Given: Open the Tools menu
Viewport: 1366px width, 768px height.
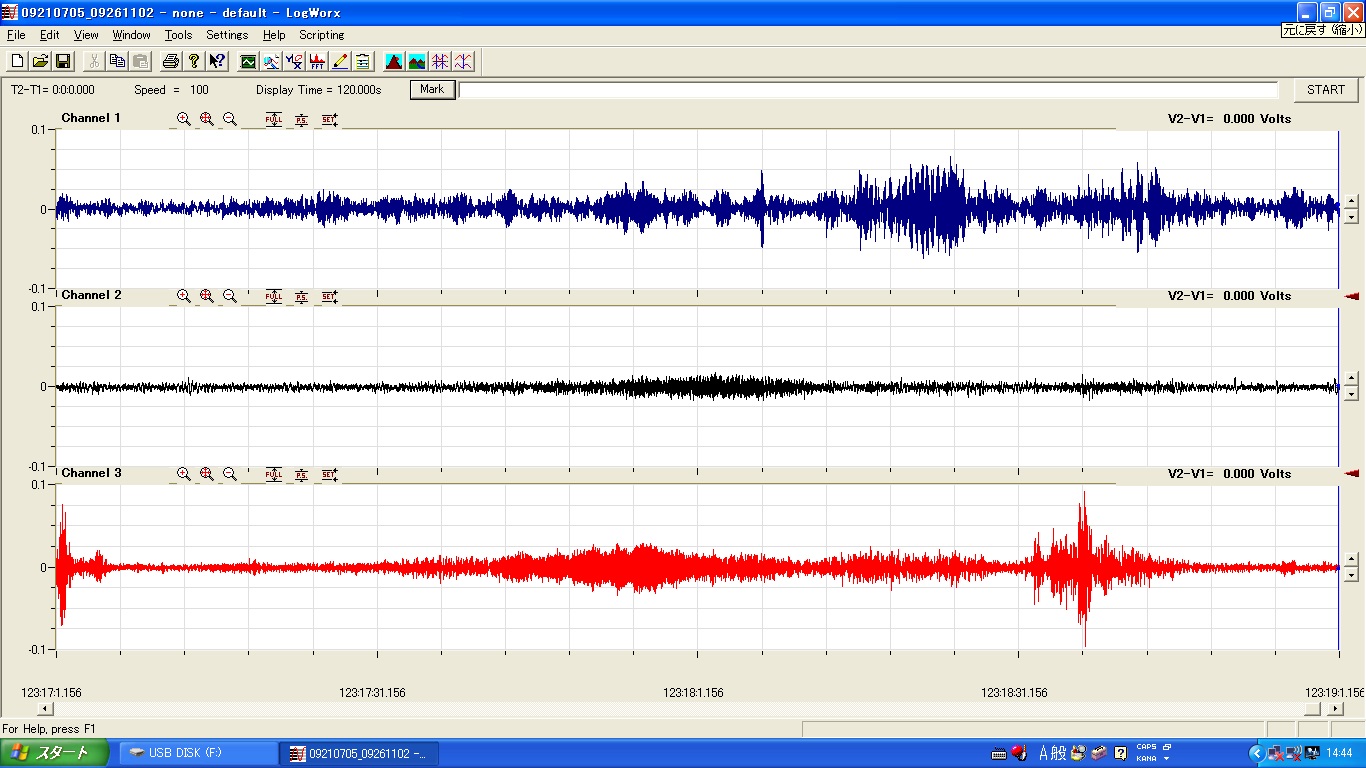Looking at the screenshot, I should click(x=178, y=35).
